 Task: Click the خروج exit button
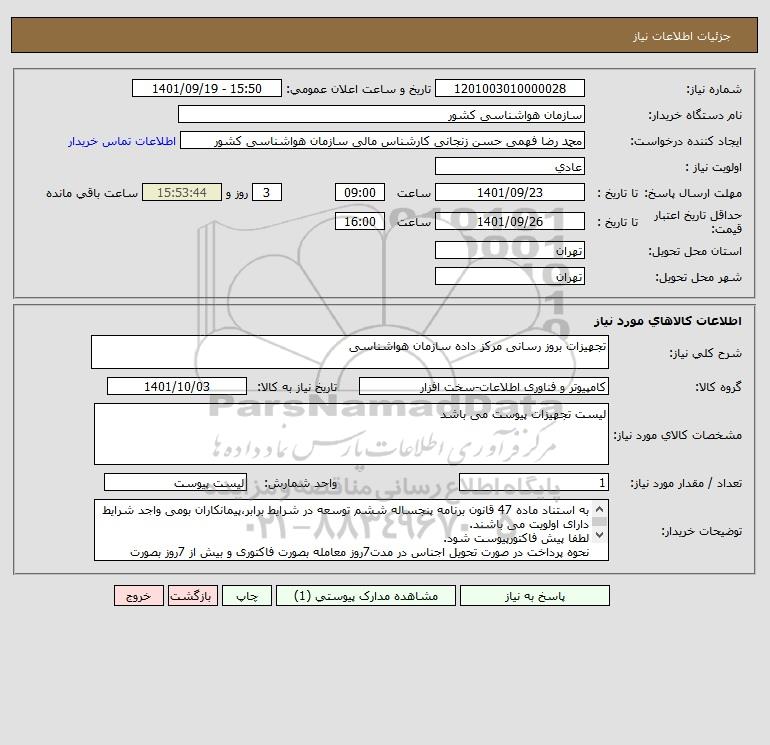click(138, 596)
